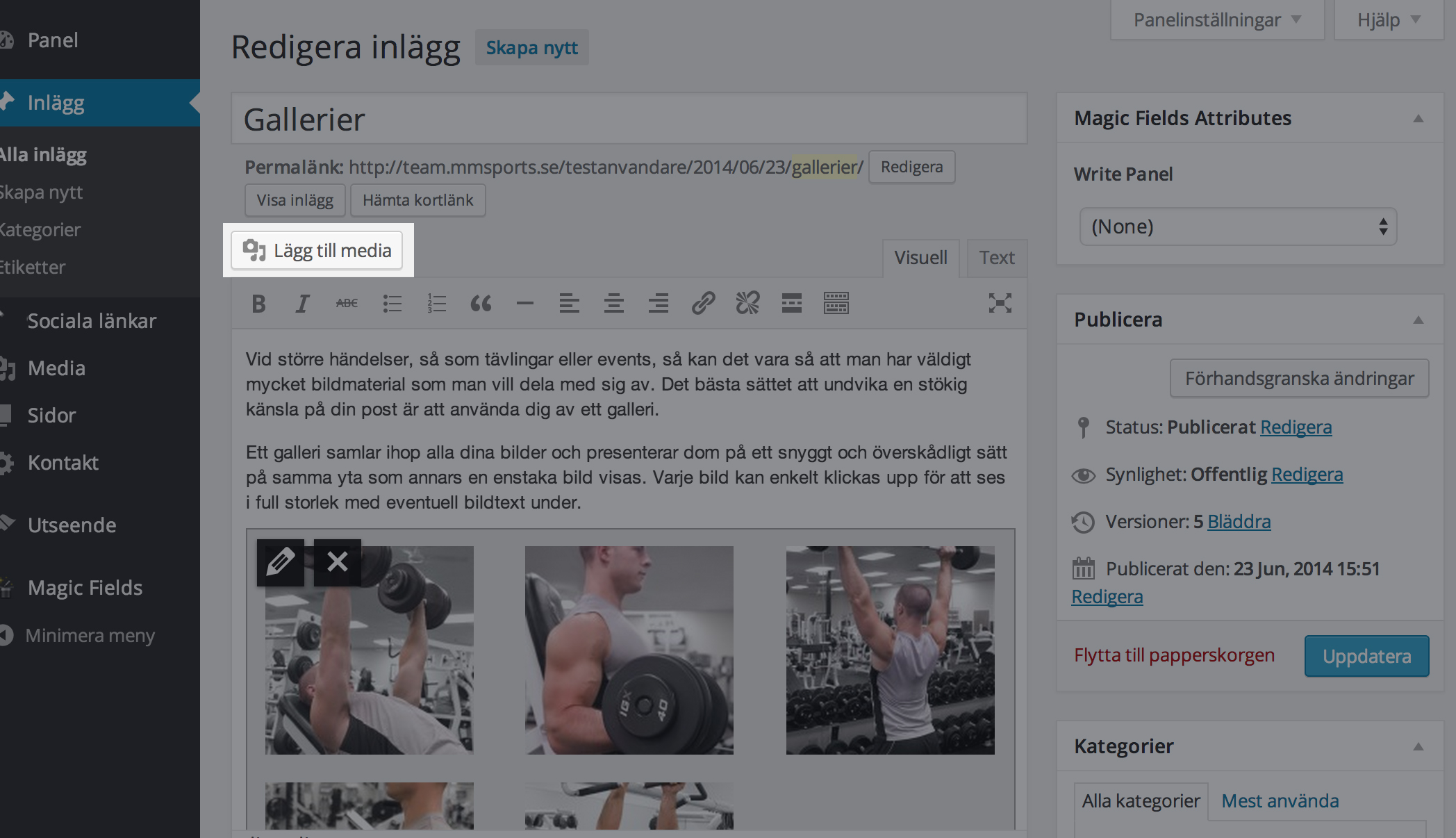Collapse the Magic Fields Attributes box

[1418, 119]
